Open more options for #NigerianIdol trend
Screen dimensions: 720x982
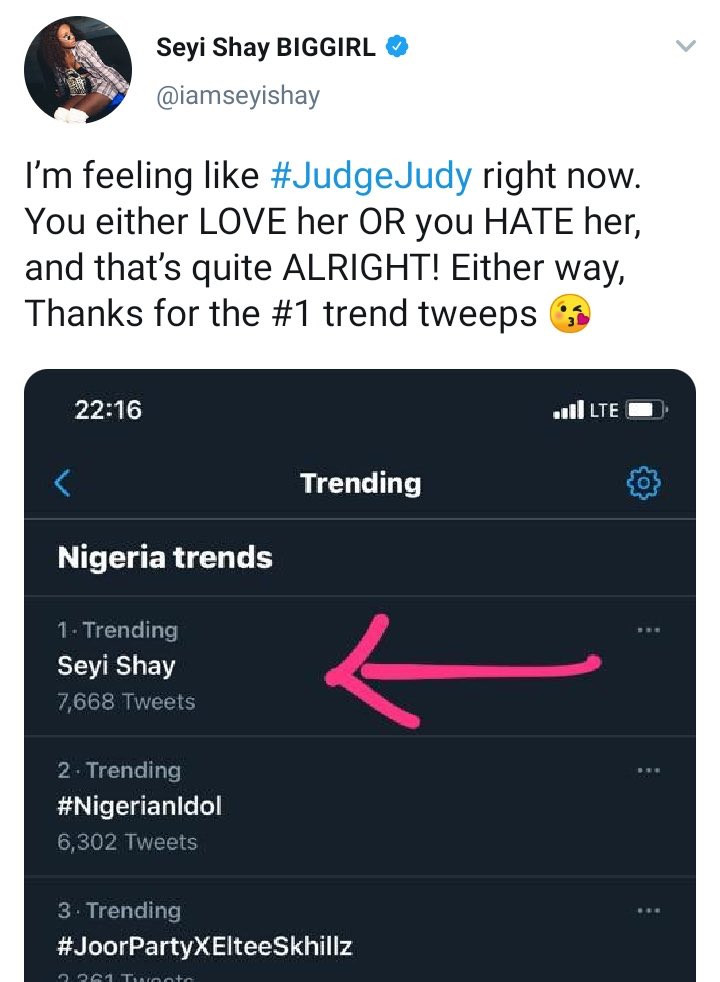click(648, 770)
